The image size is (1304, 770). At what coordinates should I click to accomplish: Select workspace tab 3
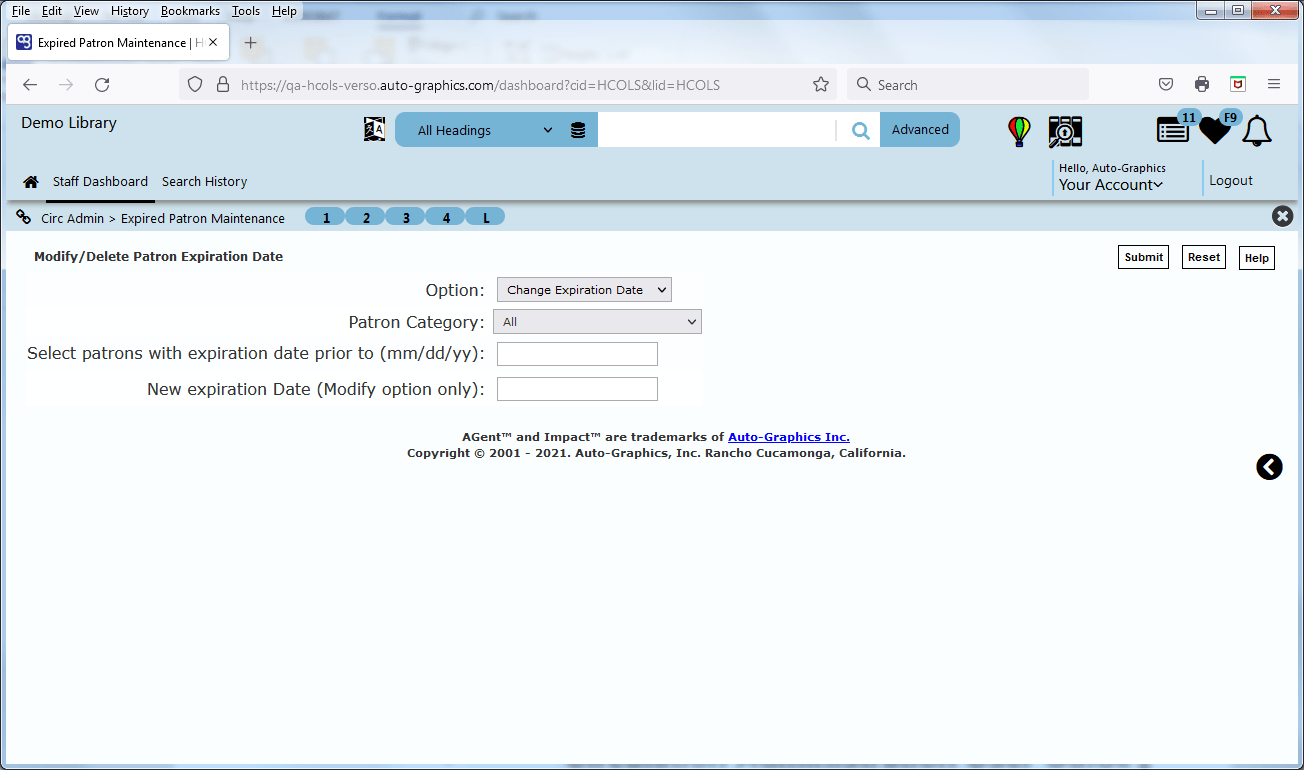pos(405,217)
